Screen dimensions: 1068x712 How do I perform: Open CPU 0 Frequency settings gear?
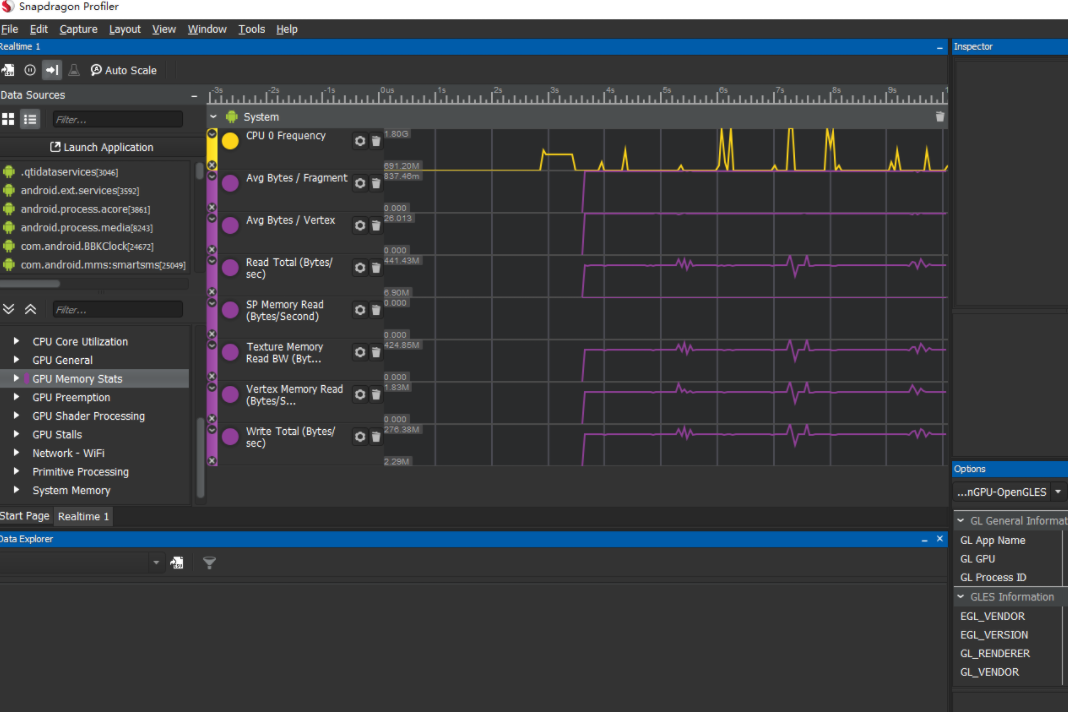pos(360,141)
